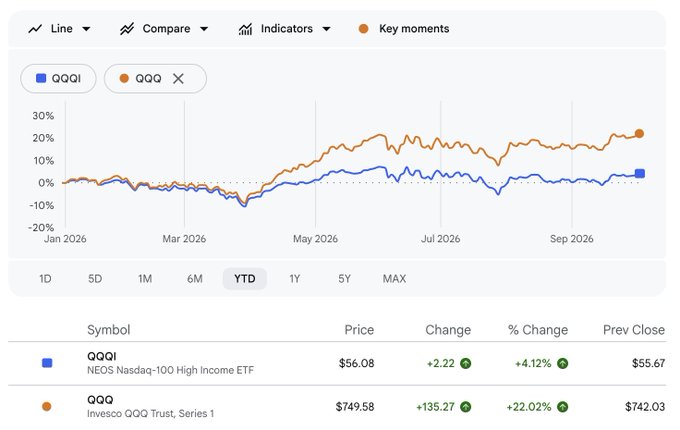Click the +22.02% percent change value
The width and height of the screenshot is (680, 430).
coord(529,407)
